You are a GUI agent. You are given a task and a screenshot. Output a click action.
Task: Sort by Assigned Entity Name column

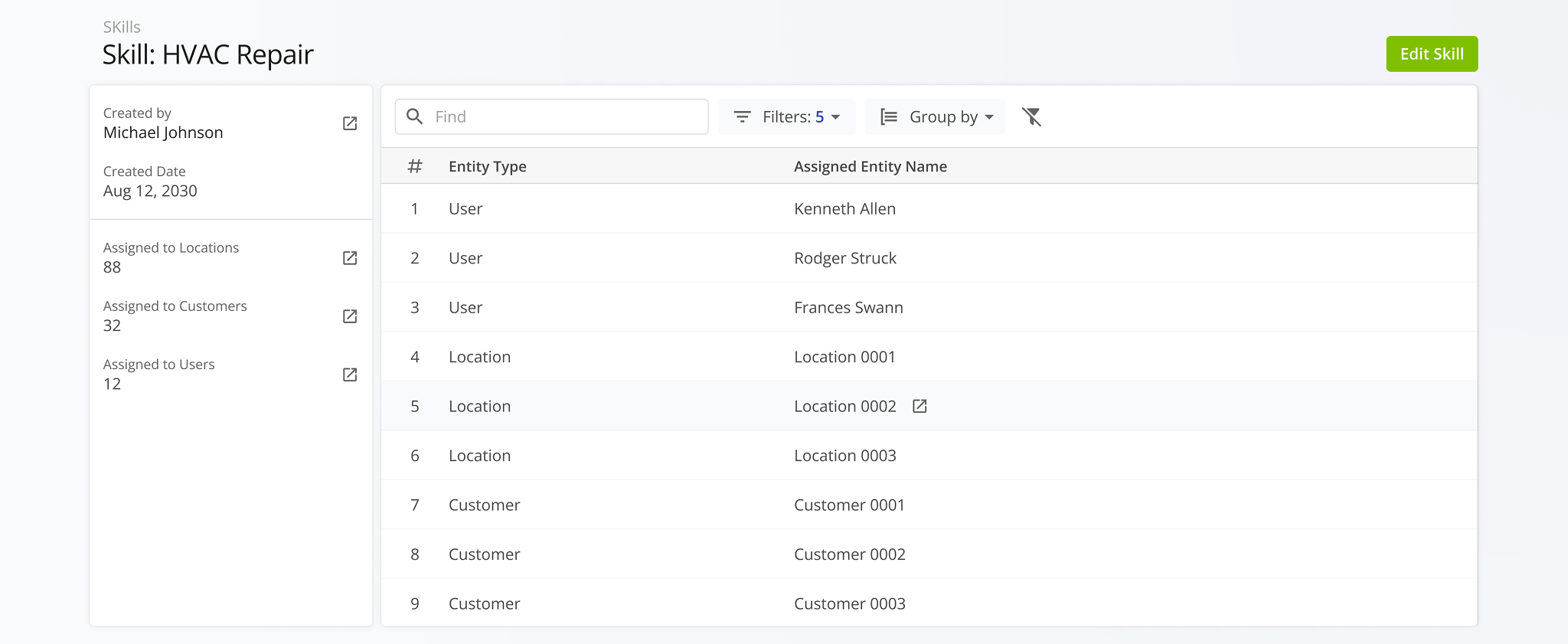click(870, 166)
